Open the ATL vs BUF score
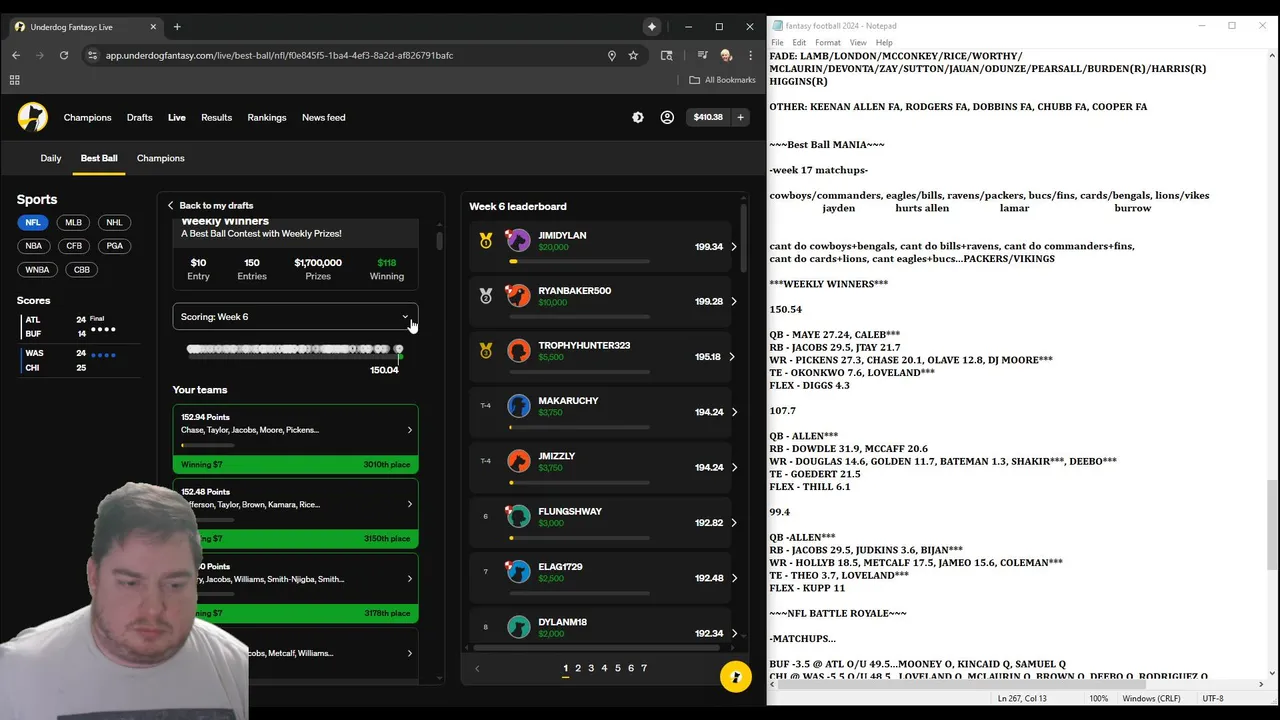This screenshot has width=1280, height=720. click(78, 326)
